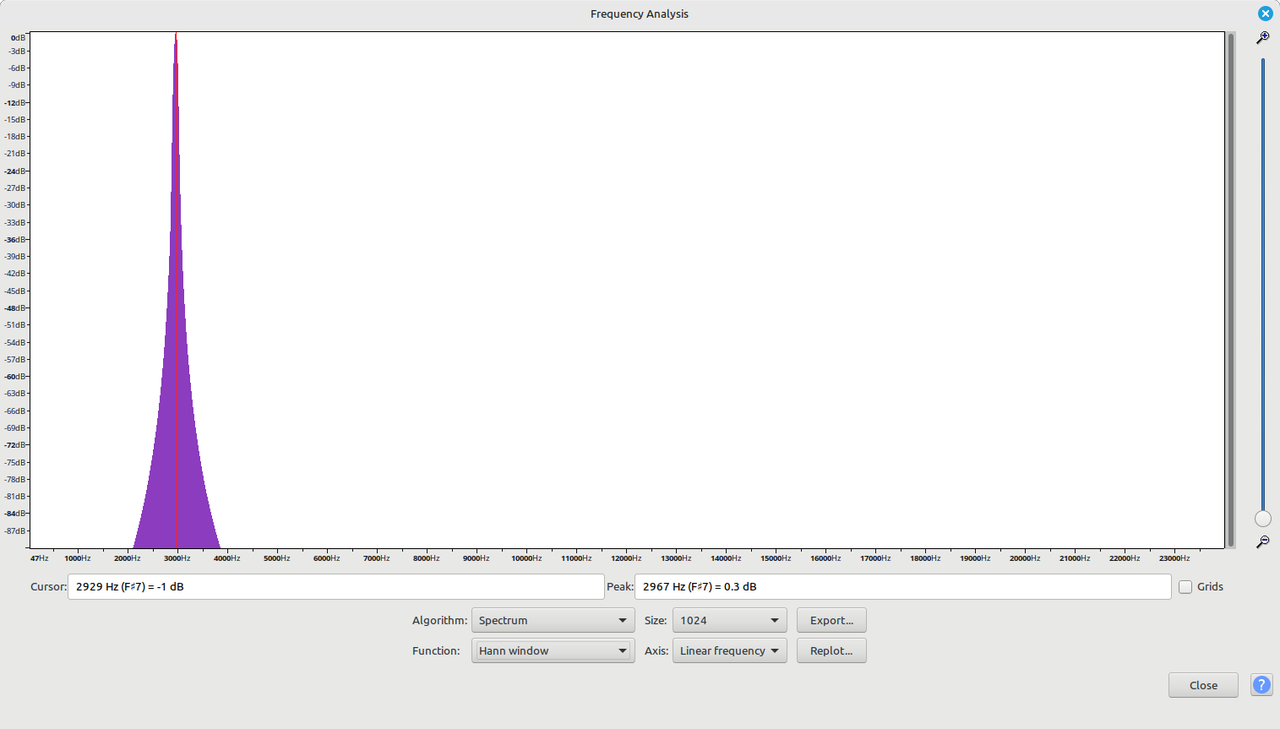
Task: Open the Function dropdown showing Hann window
Action: coord(552,651)
